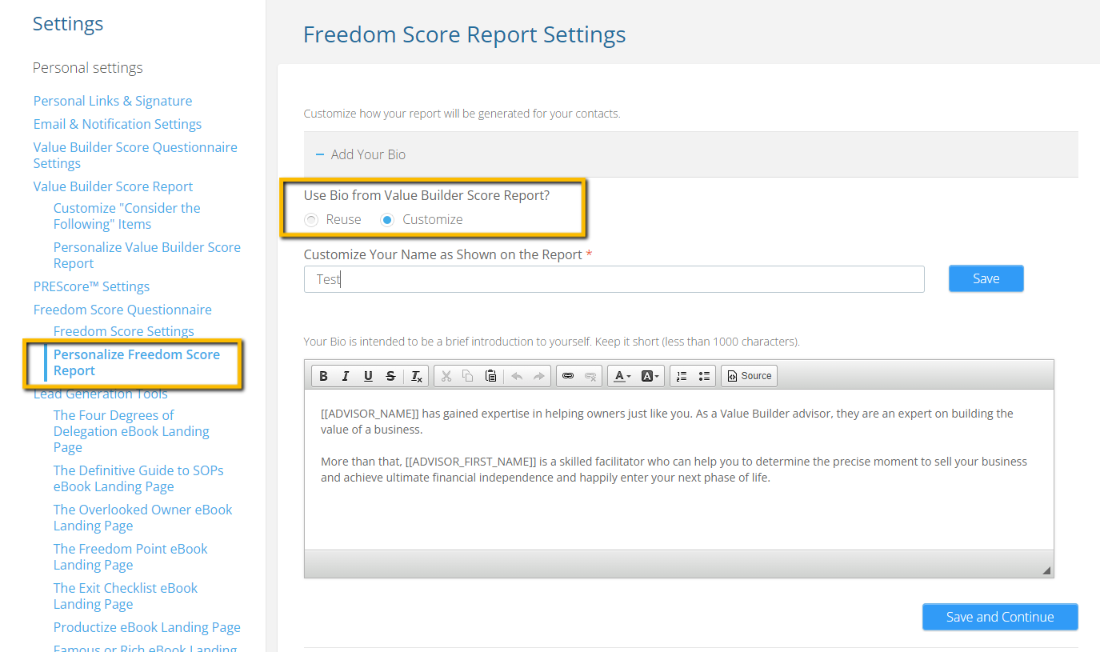1100x652 pixels.
Task: Open Personalize Freedom Score Report page
Action: coord(137,362)
